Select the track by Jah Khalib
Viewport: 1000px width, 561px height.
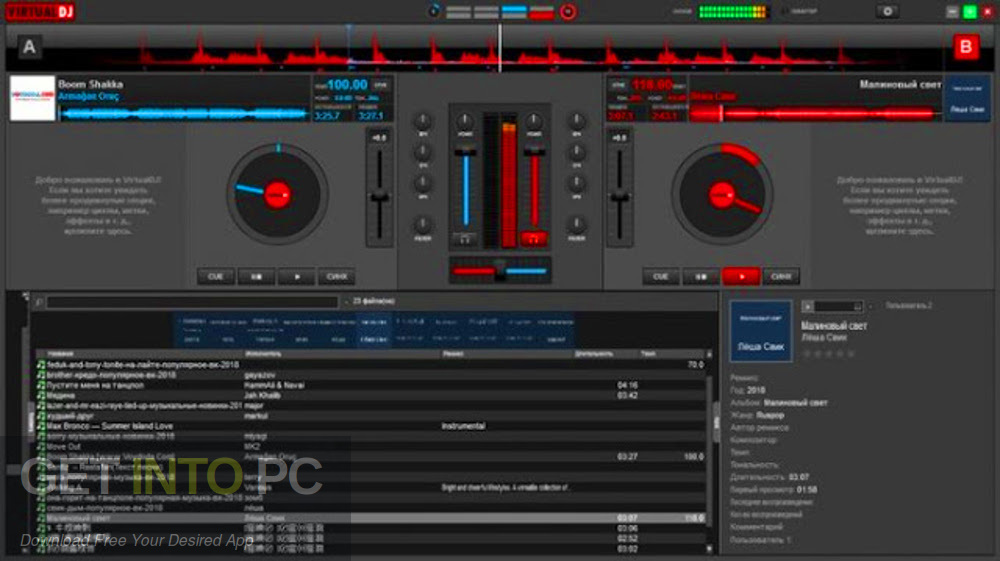click(372, 395)
